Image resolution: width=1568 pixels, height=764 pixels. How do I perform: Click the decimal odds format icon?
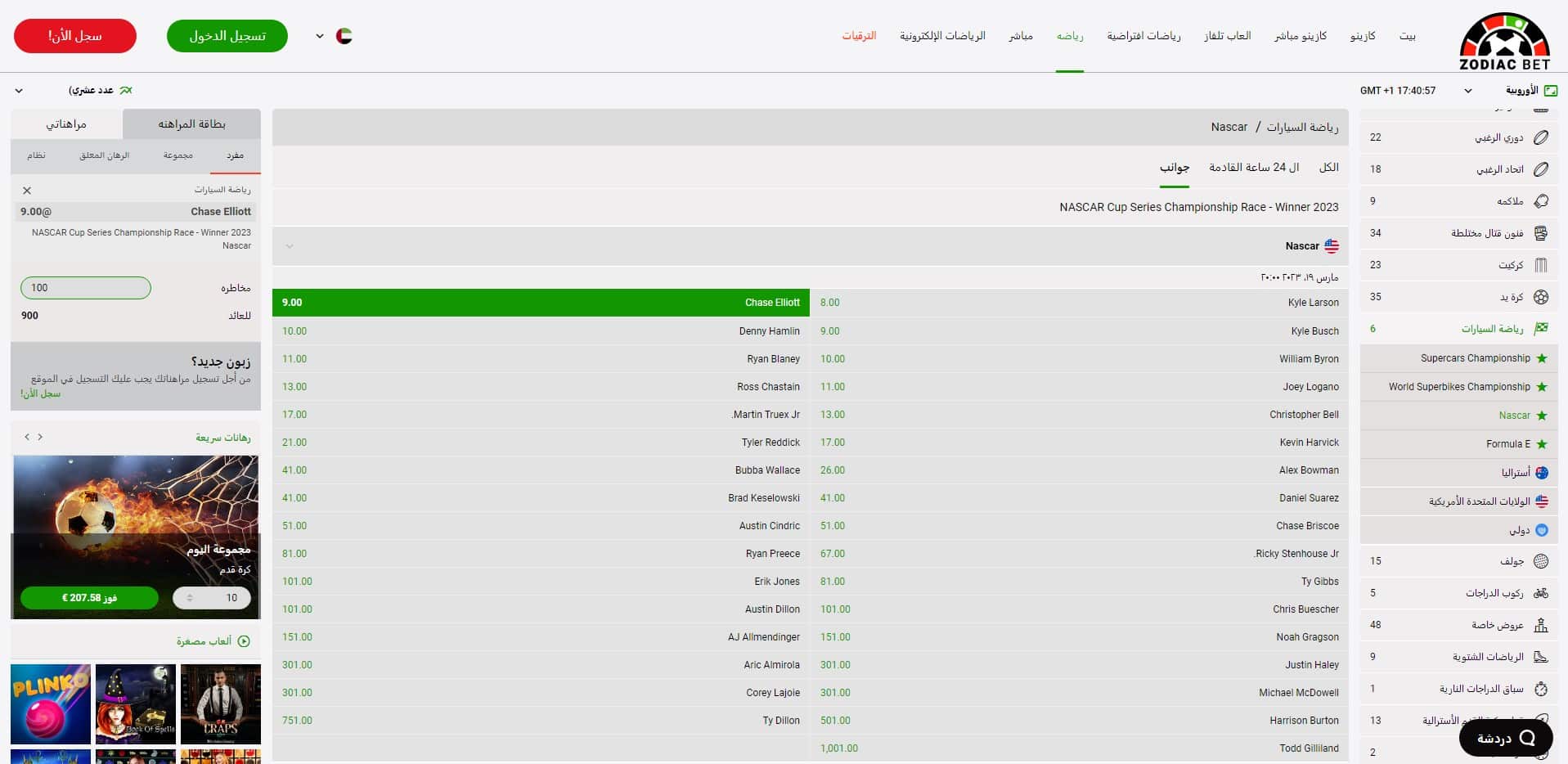pos(125,90)
